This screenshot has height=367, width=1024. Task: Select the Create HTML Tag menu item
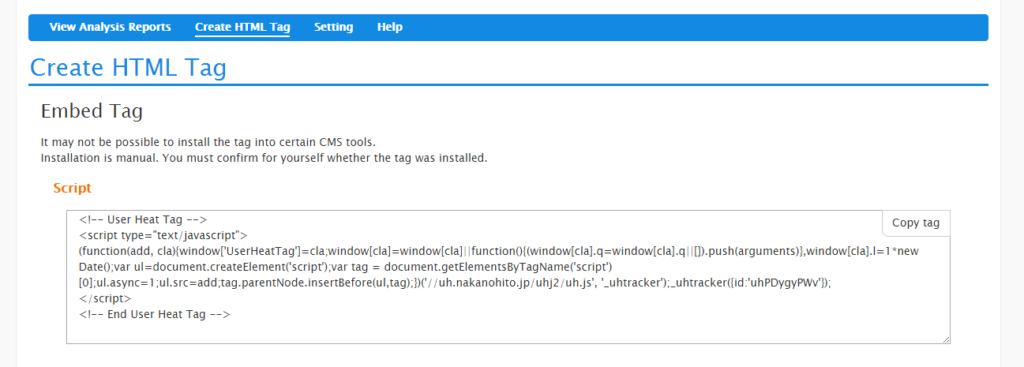pos(242,27)
